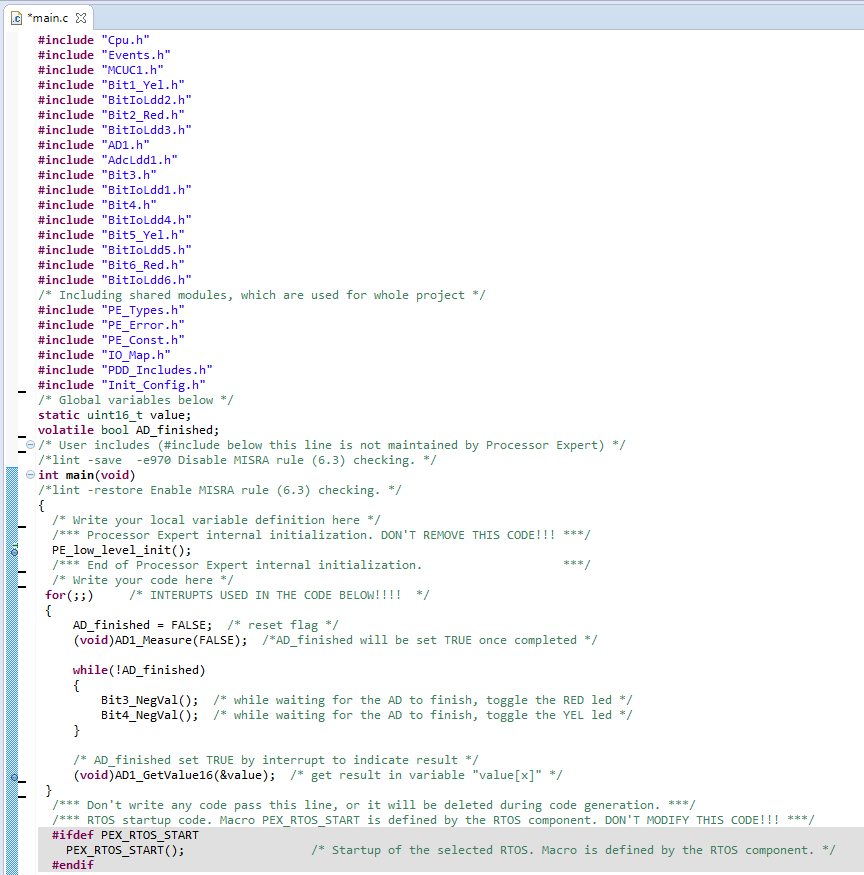
Task: Click the 'toggle the RED led' comment
Action: 423,700
